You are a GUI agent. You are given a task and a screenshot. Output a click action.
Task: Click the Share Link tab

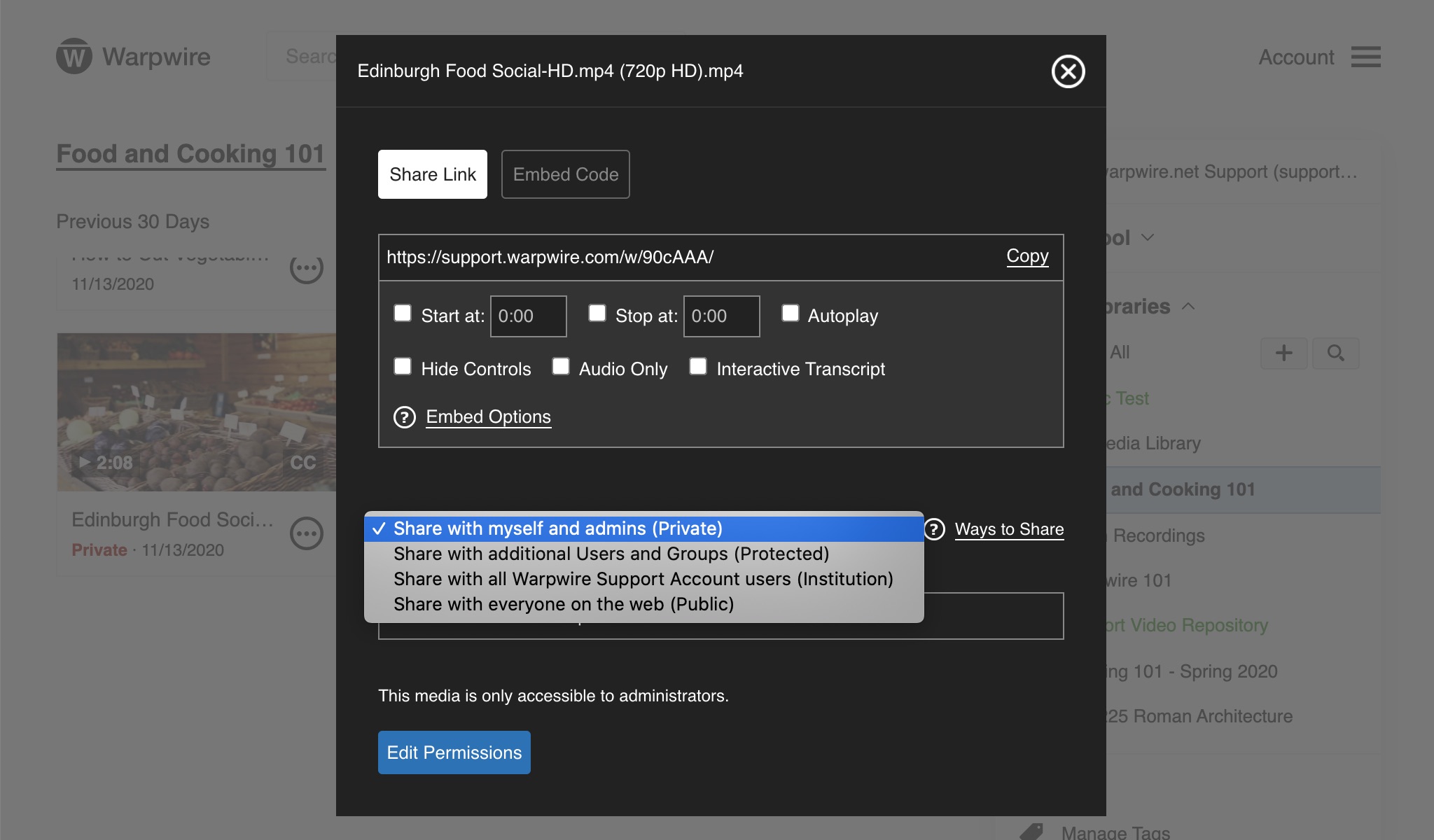(432, 173)
